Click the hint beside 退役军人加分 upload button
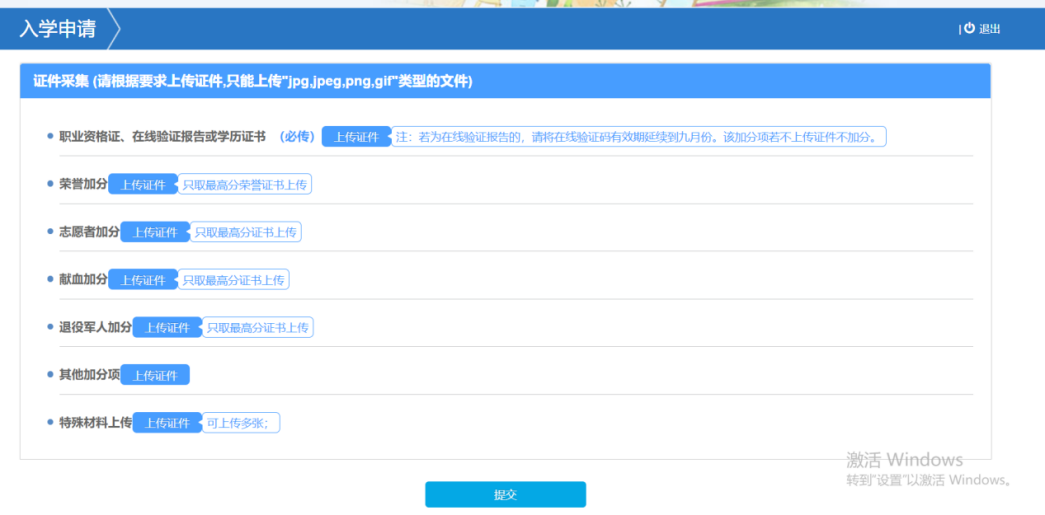 coord(257,327)
